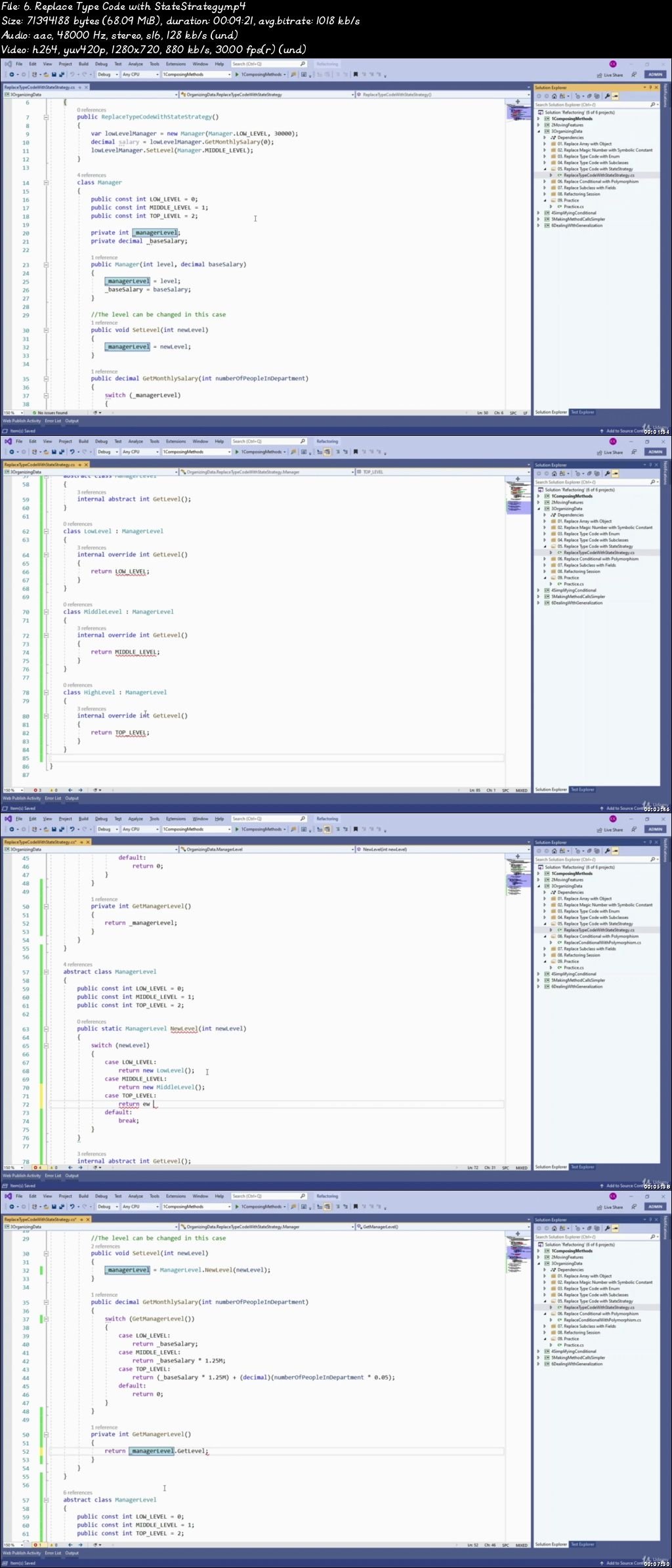Screen dimensions: 672x1568
Task: Click the Quick Launch magnifier in the 00:03:46 frame
Action: click(x=303, y=441)
